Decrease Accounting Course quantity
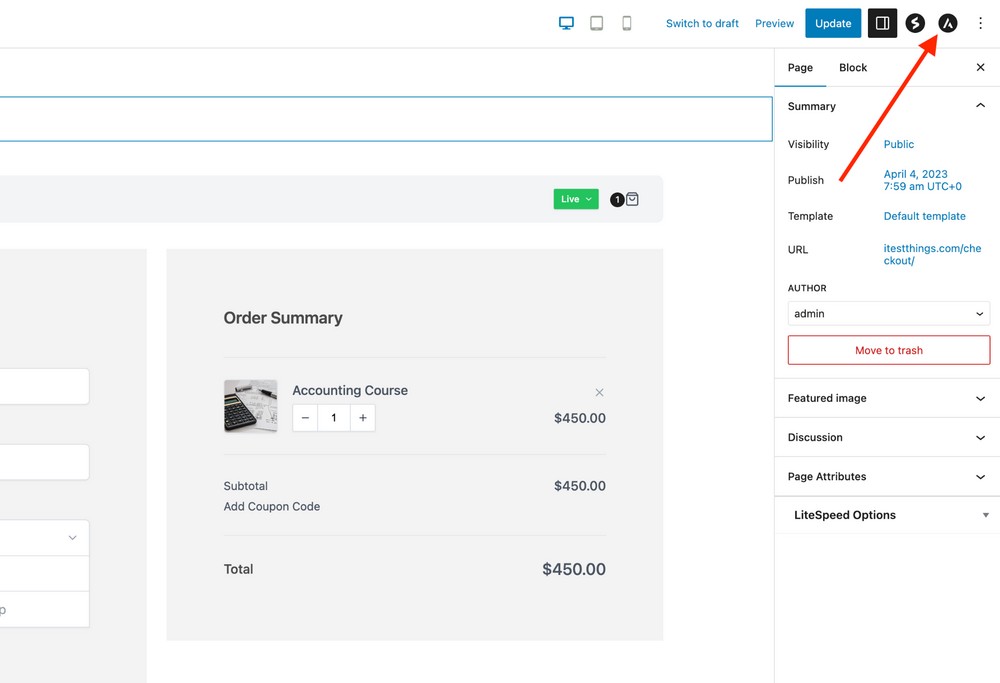1000x683 pixels. (x=306, y=418)
